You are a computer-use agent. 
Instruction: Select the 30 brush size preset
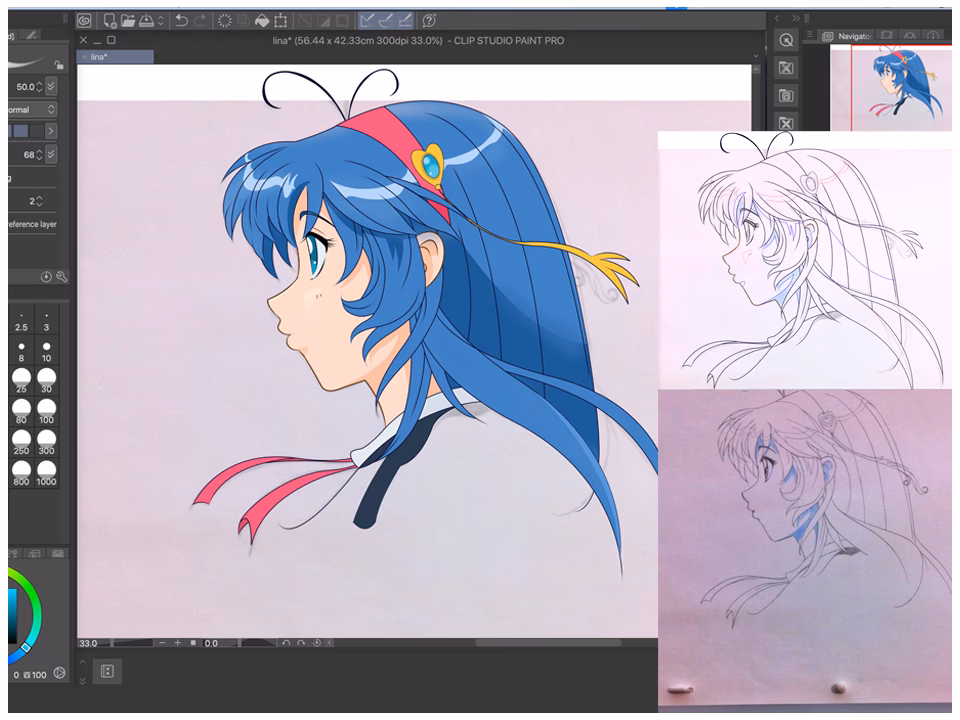click(x=46, y=381)
